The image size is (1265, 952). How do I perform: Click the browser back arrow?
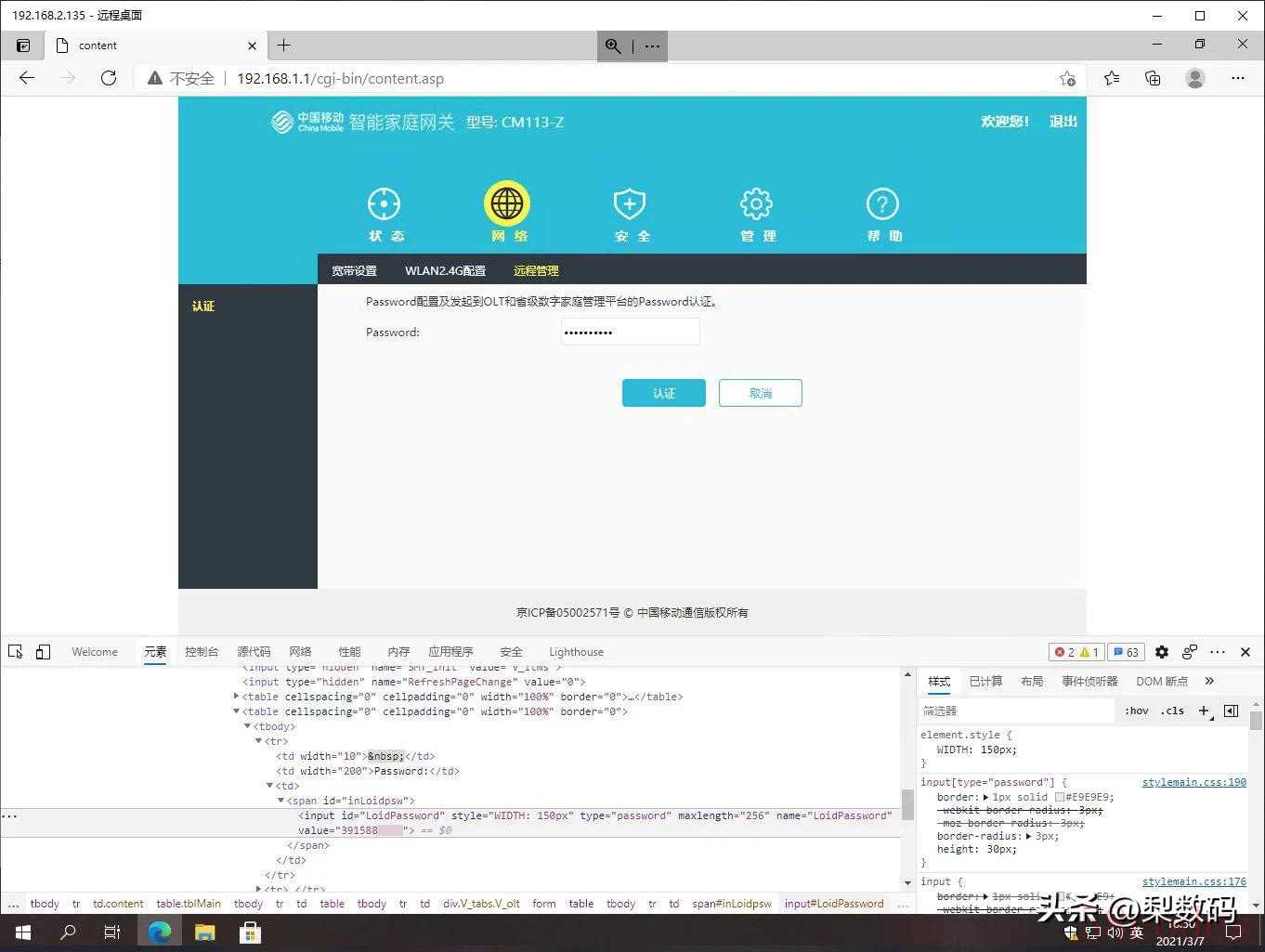pyautogui.click(x=27, y=78)
